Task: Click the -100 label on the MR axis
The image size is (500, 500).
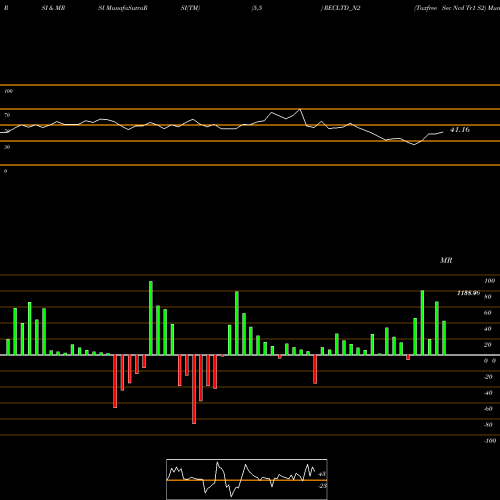Action: click(489, 441)
